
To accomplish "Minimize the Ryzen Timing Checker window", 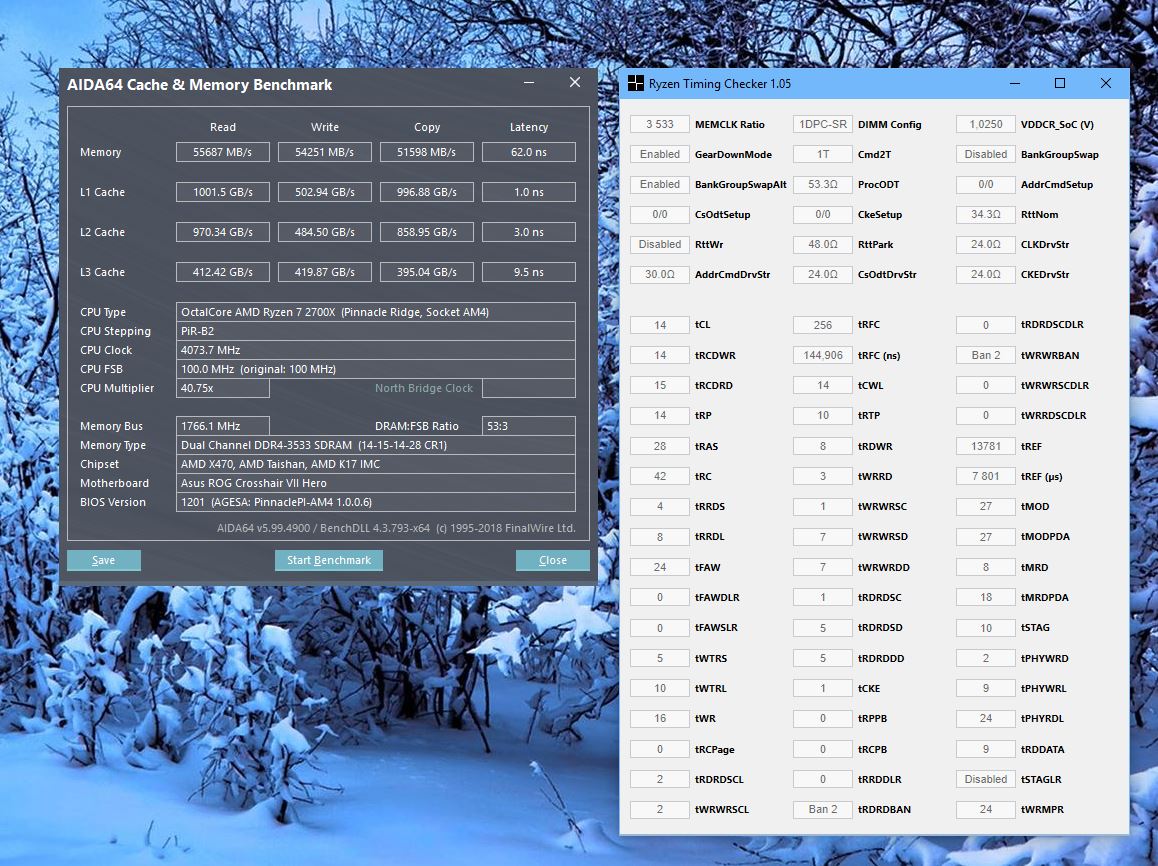I will [x=1015, y=83].
